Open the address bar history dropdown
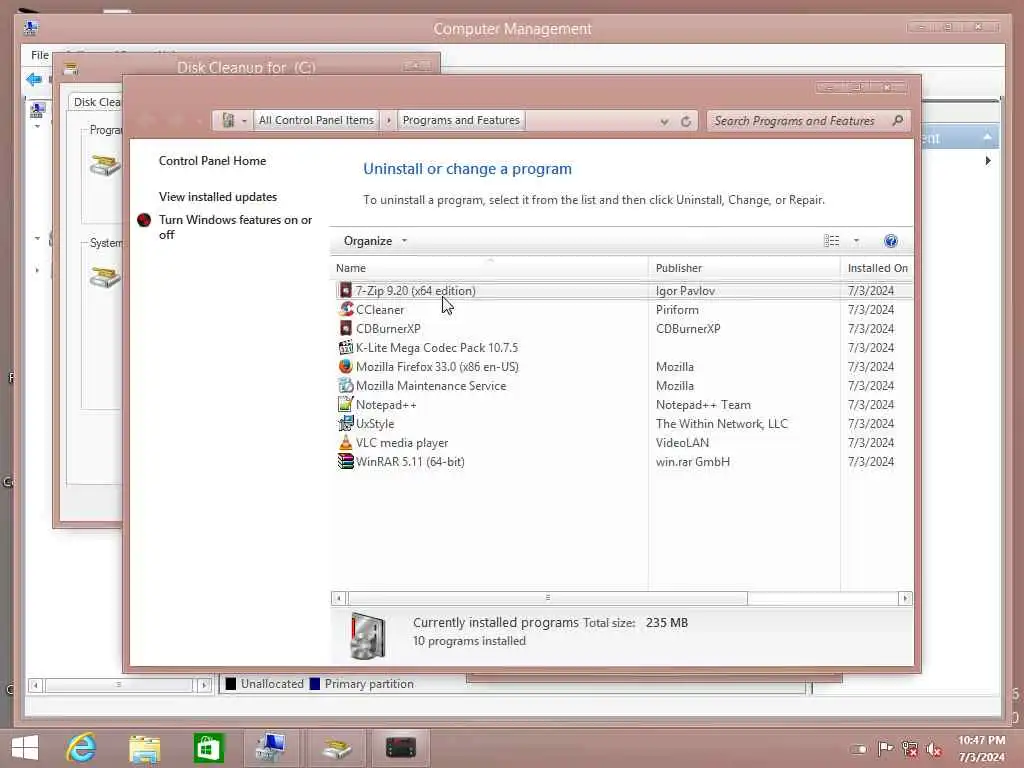 pos(664,121)
